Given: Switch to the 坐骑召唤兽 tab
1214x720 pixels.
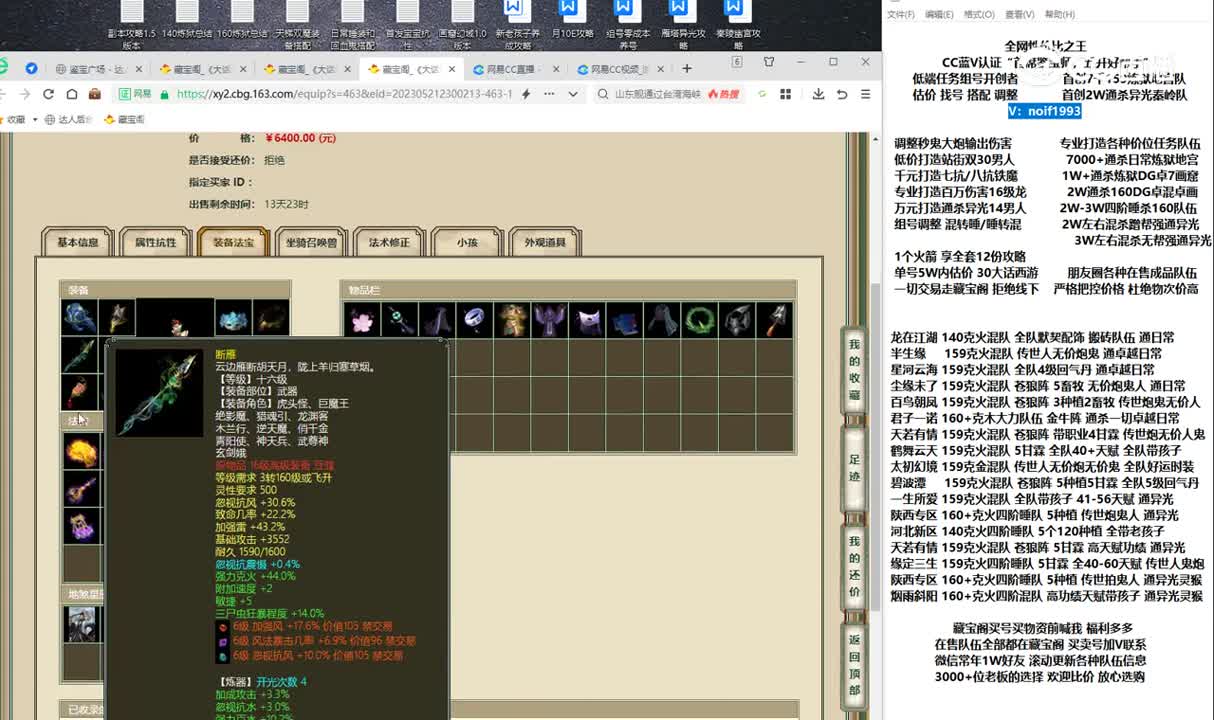Looking at the screenshot, I should (311, 242).
